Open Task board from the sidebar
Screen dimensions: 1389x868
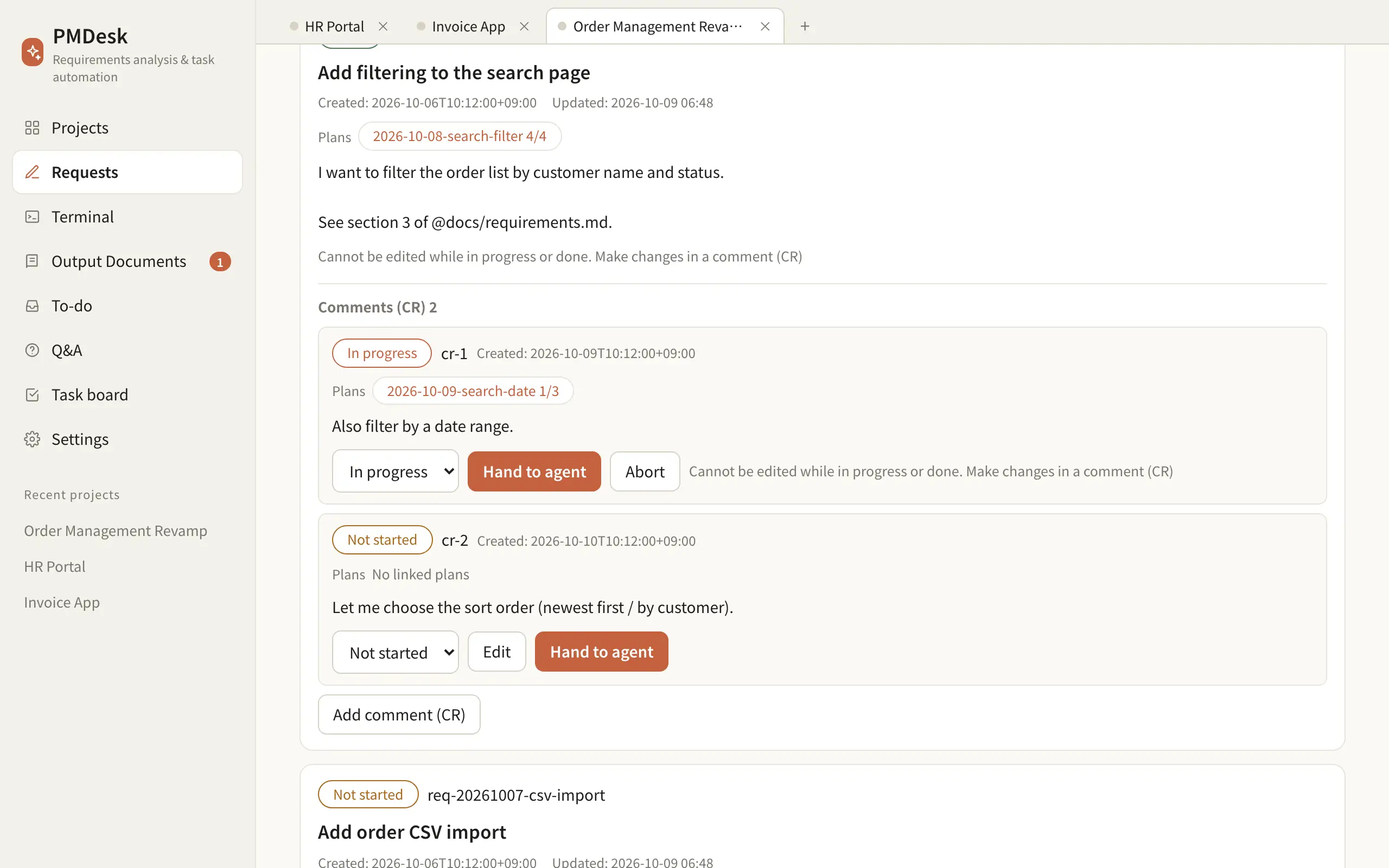click(x=128, y=394)
